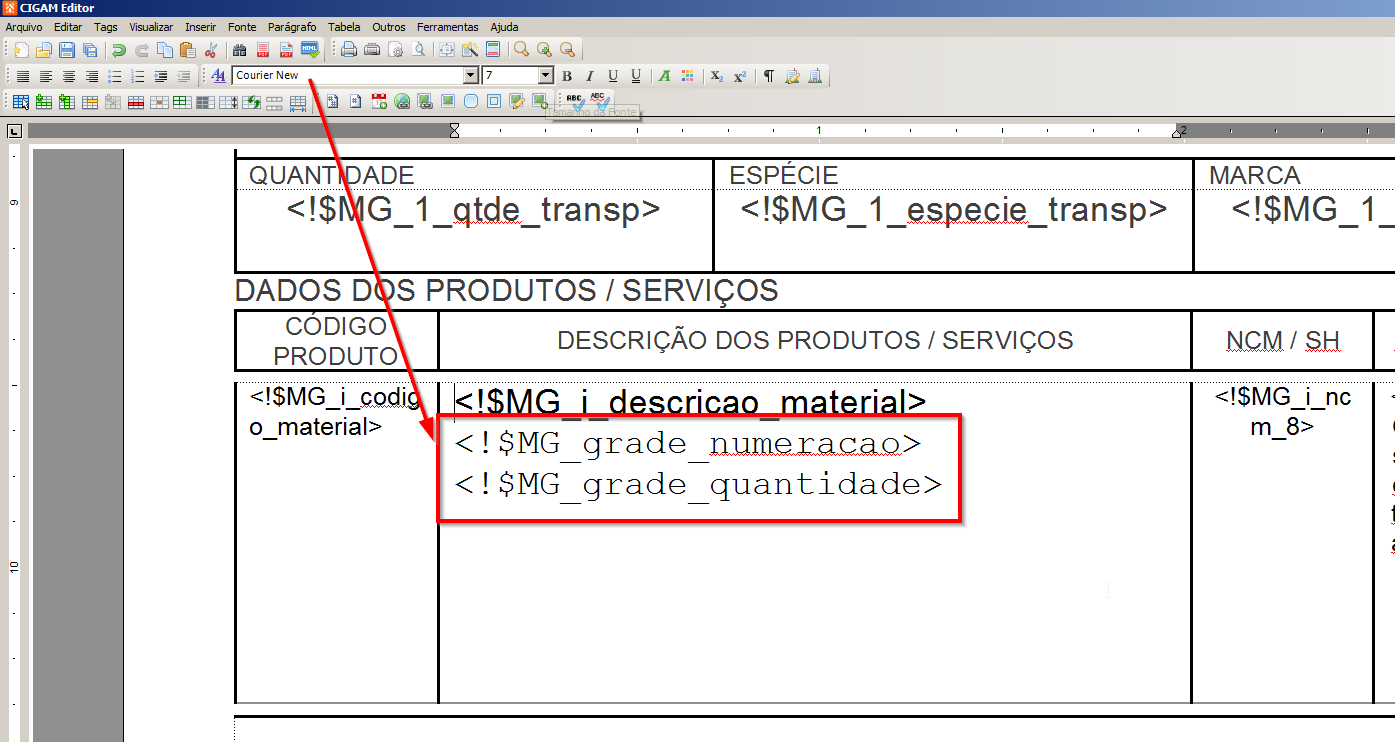Image resolution: width=1395 pixels, height=742 pixels.
Task: Toggle double underline formatting
Action: (x=636, y=76)
